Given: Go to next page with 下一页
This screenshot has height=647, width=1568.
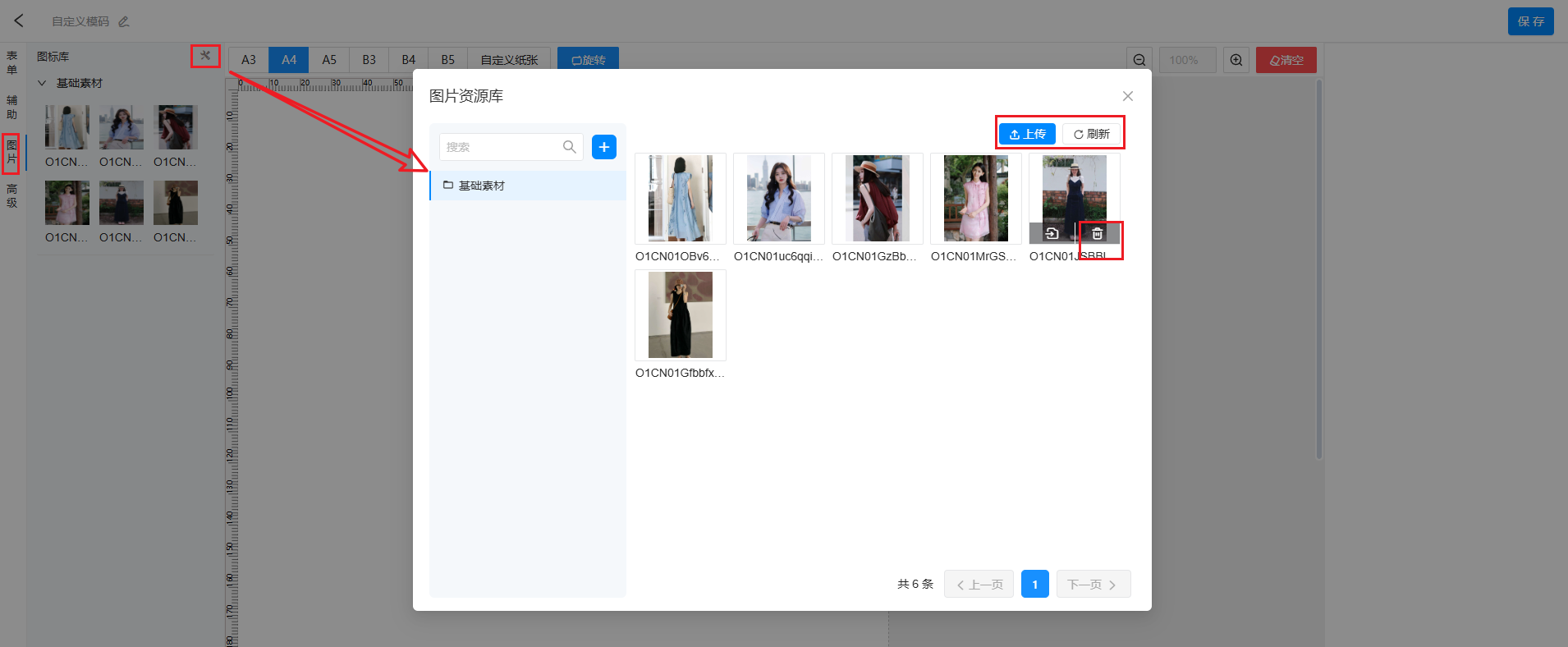Looking at the screenshot, I should (1093, 584).
